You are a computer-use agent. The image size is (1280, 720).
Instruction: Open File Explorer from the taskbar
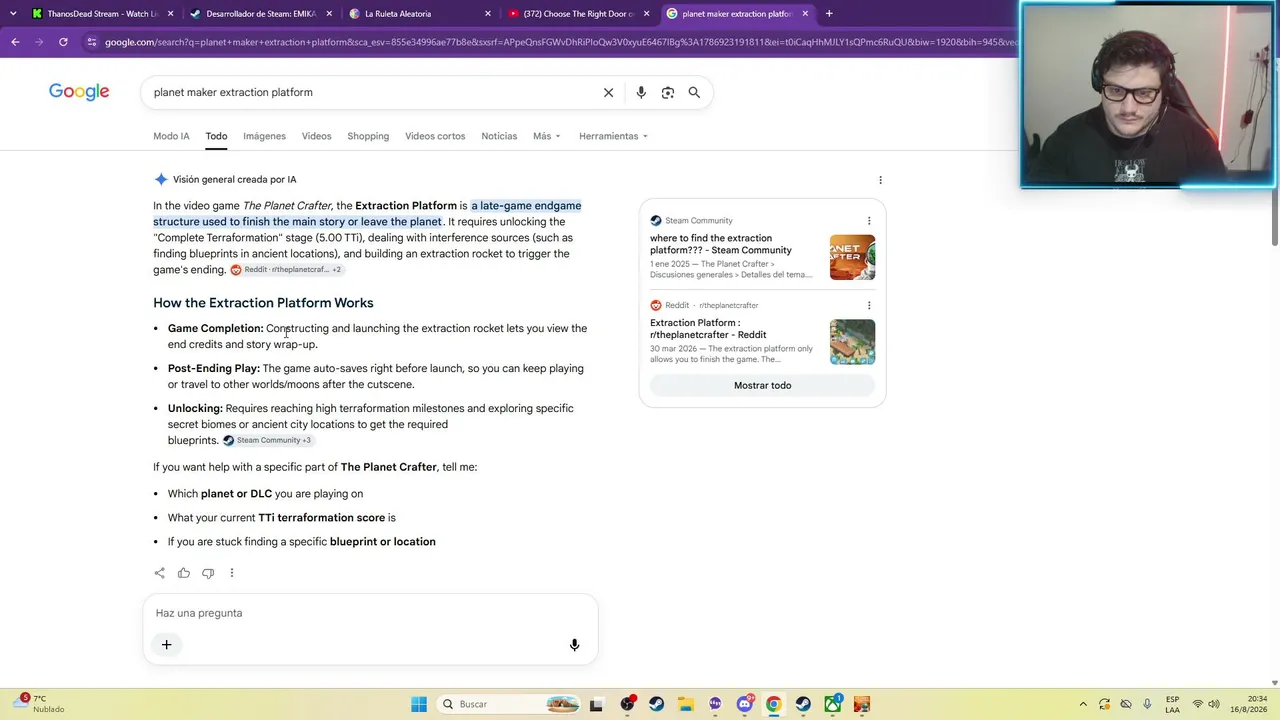click(686, 704)
